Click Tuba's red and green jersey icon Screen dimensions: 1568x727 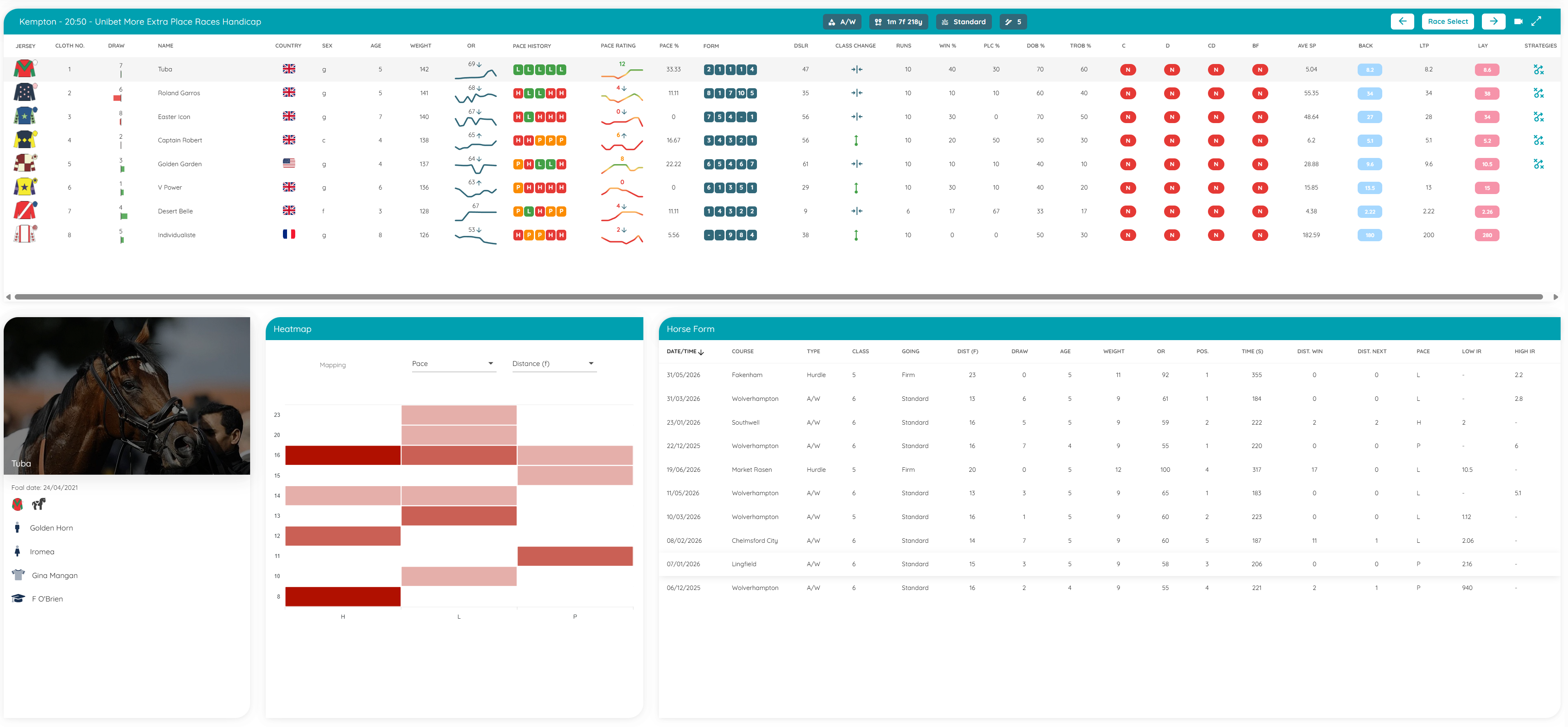tap(24, 69)
